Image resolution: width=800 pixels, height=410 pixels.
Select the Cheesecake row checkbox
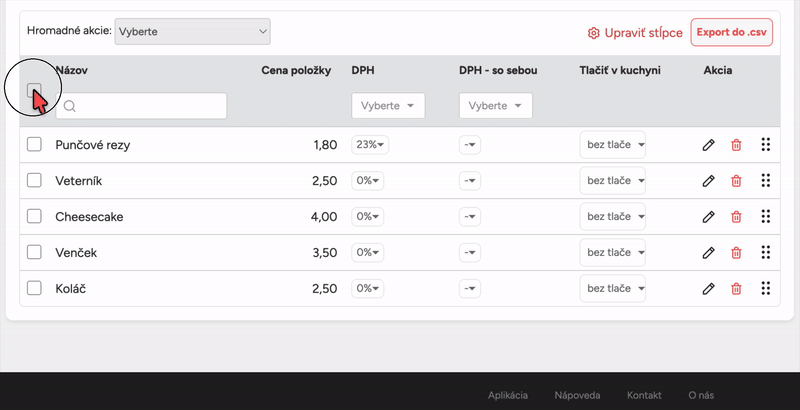pyautogui.click(x=34, y=217)
